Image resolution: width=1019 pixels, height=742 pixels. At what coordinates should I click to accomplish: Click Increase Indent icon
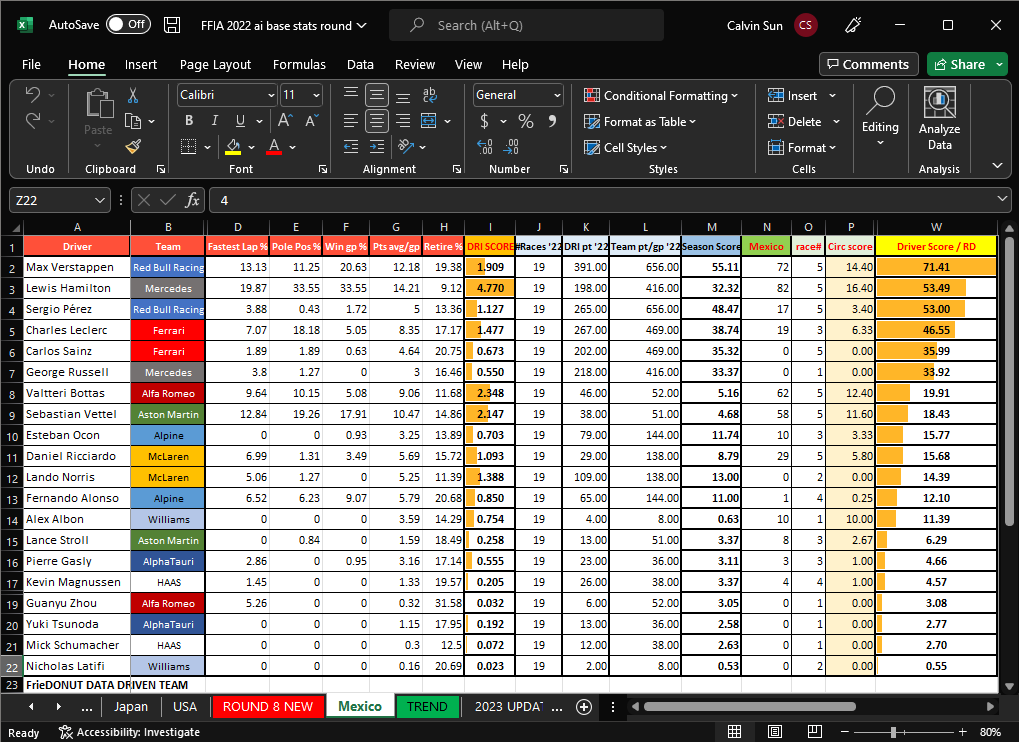[377, 147]
